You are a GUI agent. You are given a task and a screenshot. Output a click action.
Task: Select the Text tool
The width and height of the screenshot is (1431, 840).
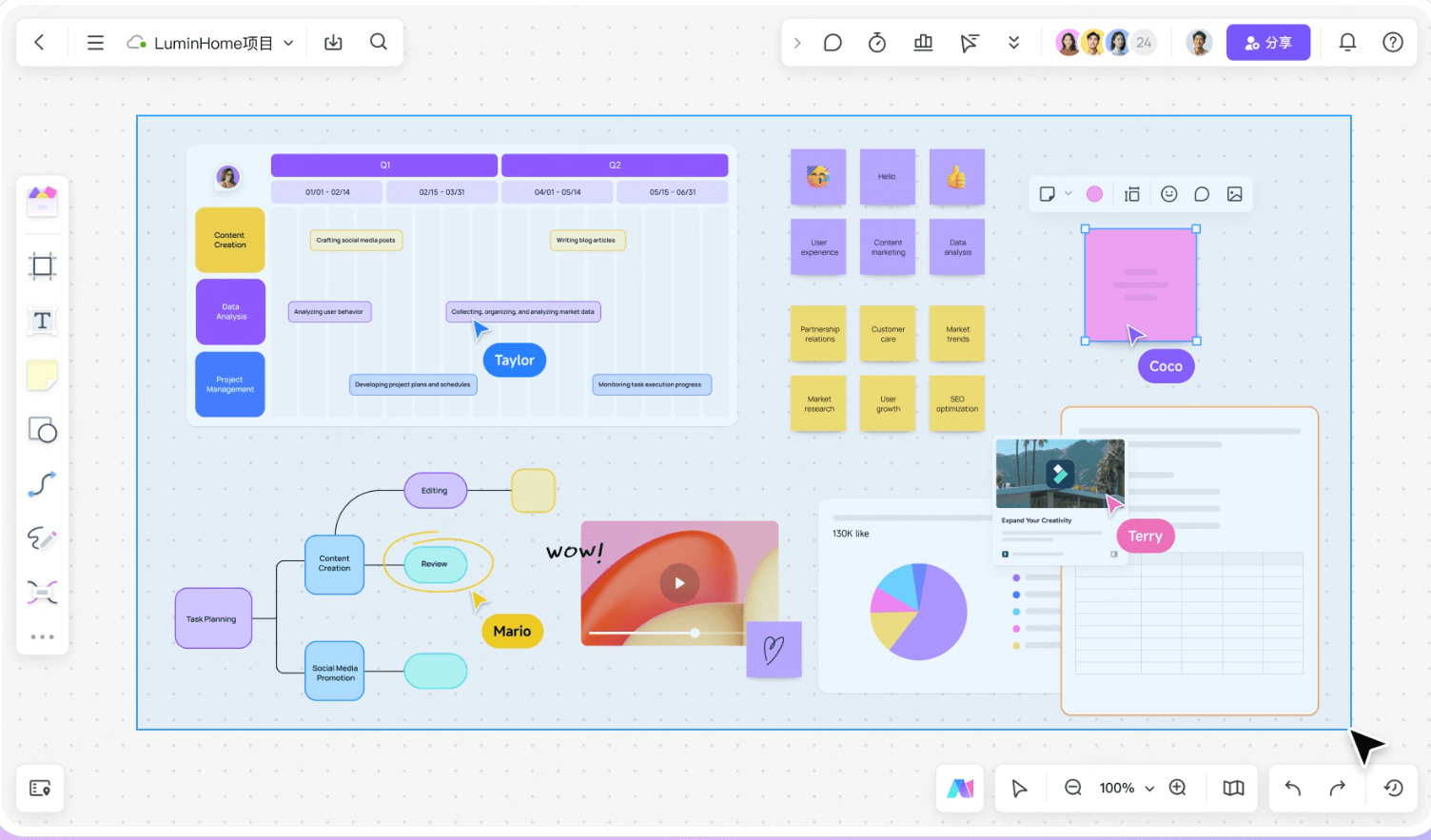pyautogui.click(x=42, y=322)
